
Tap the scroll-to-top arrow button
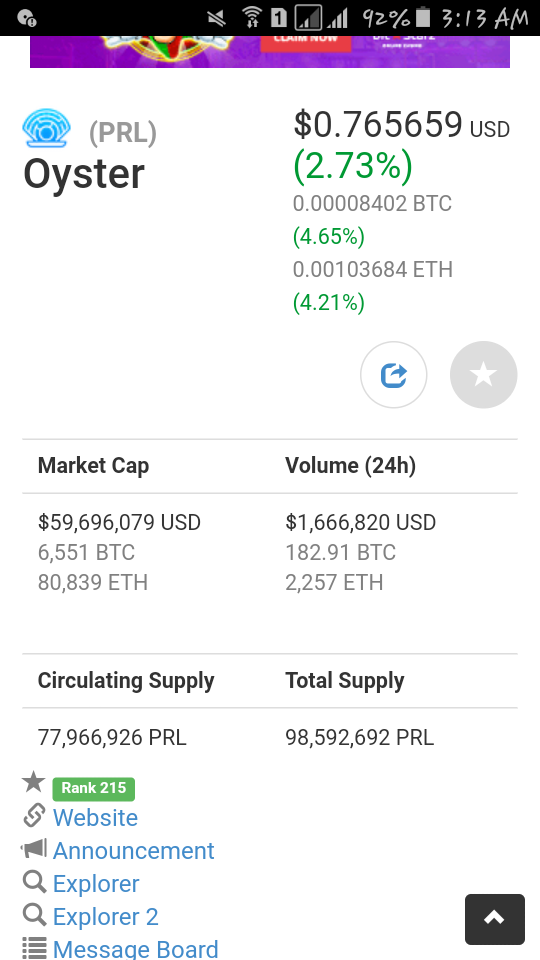coord(495,920)
